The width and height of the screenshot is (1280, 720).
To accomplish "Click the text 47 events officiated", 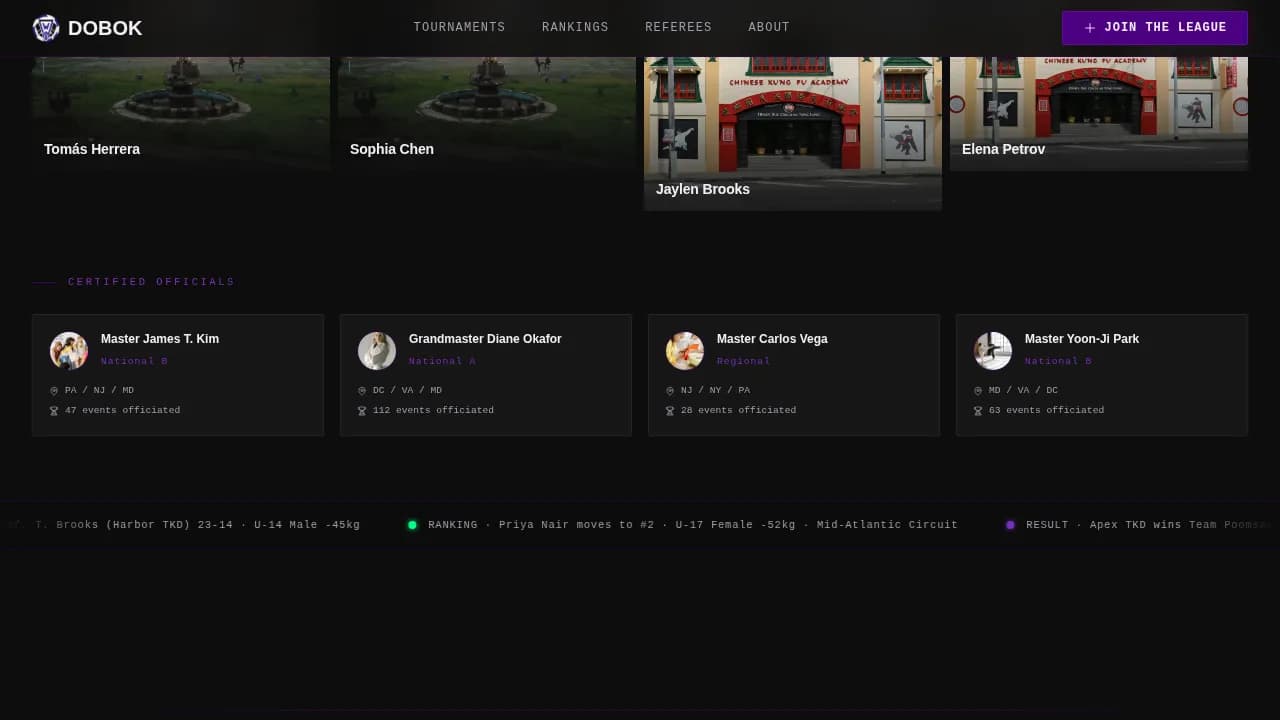I will click(123, 410).
